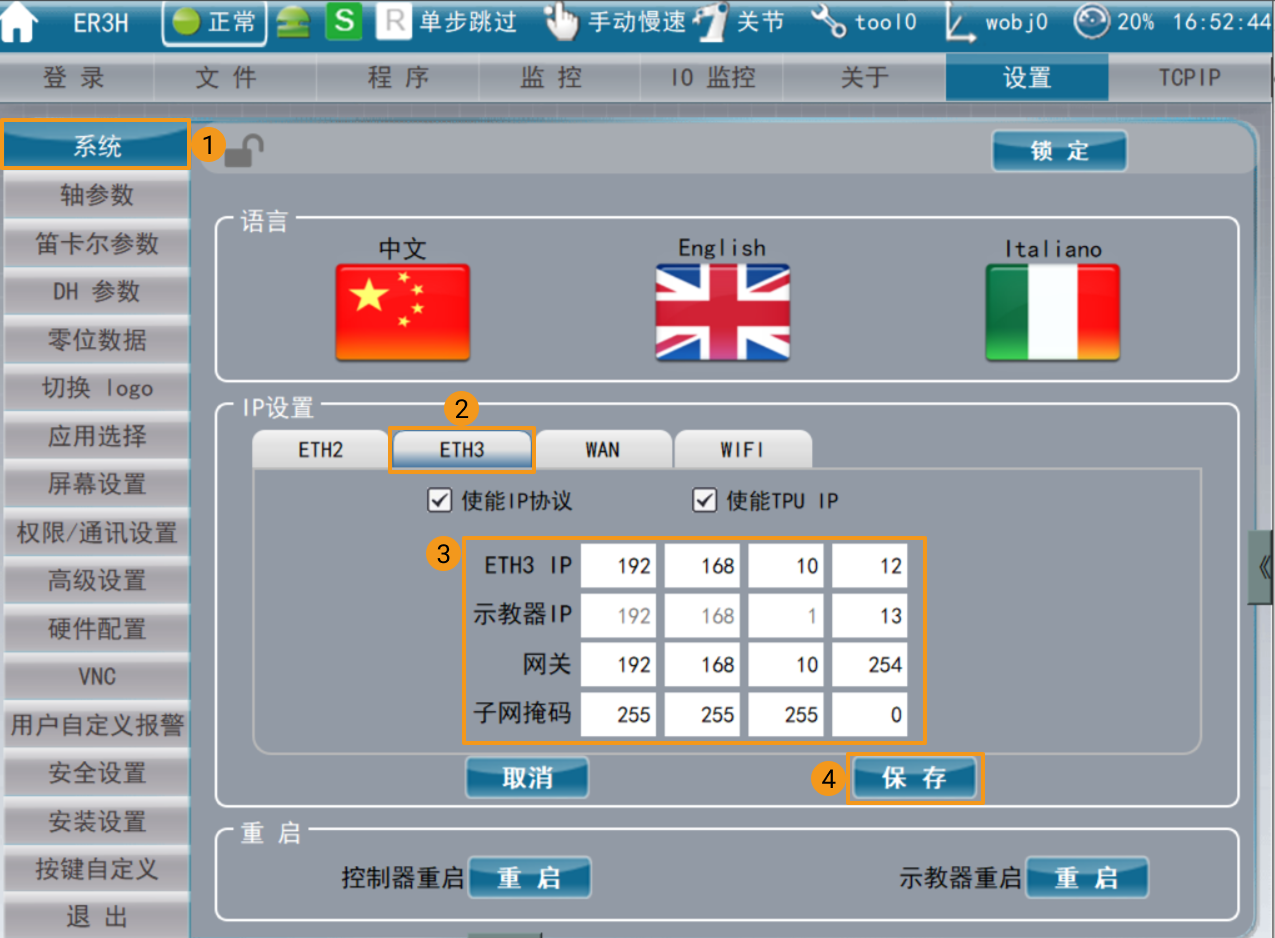The height and width of the screenshot is (938, 1275).
Task: Click the 锁定 lock button
Action: (x=1059, y=151)
